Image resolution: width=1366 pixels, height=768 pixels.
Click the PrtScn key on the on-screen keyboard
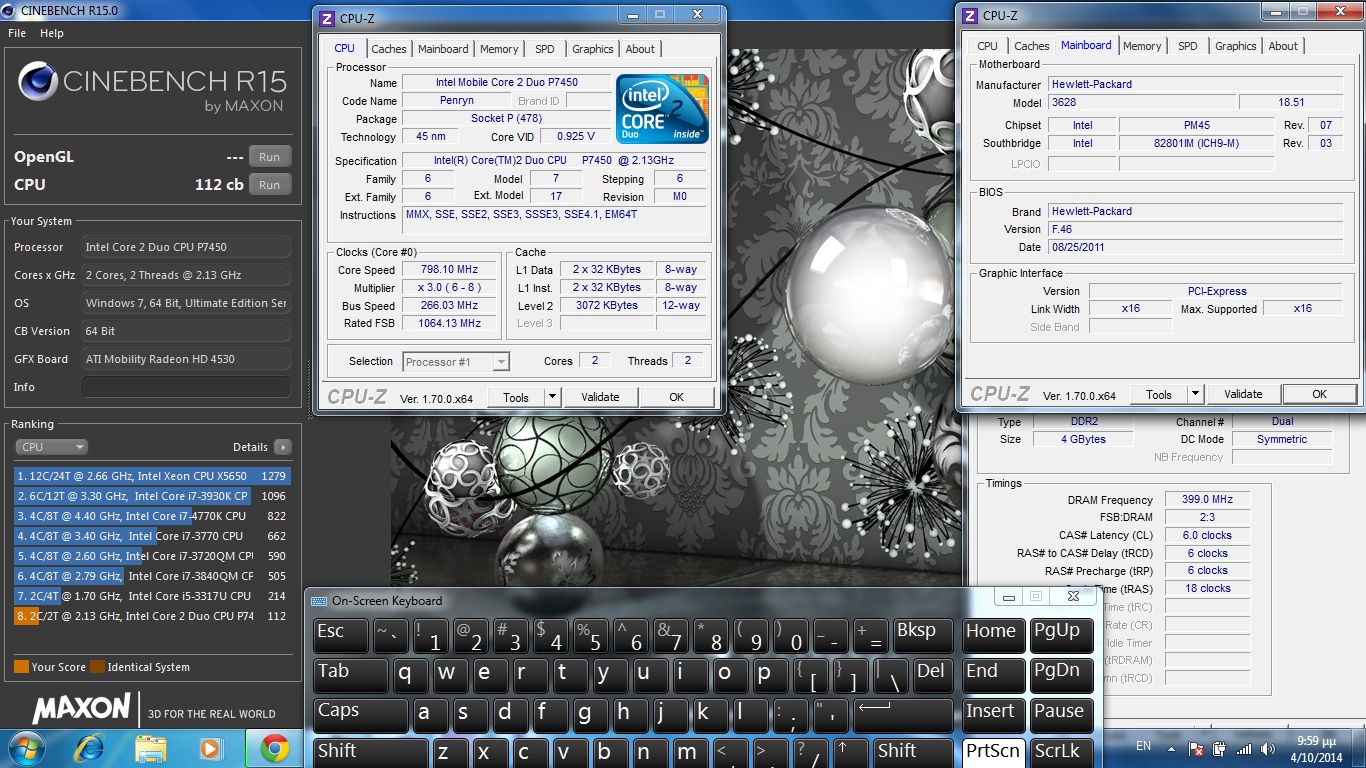click(993, 752)
